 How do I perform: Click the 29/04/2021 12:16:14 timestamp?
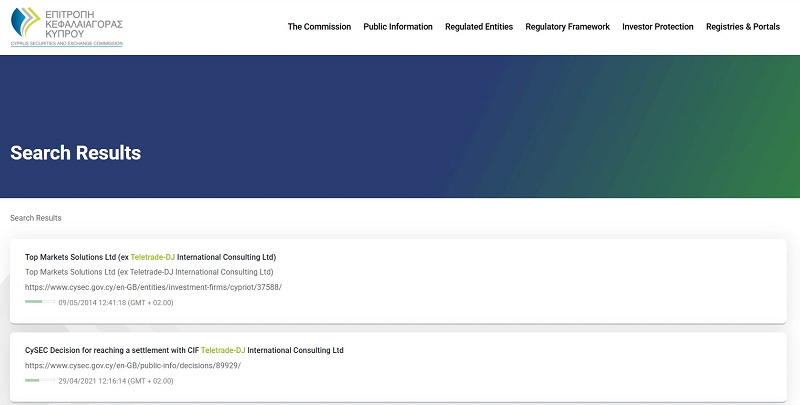116,381
